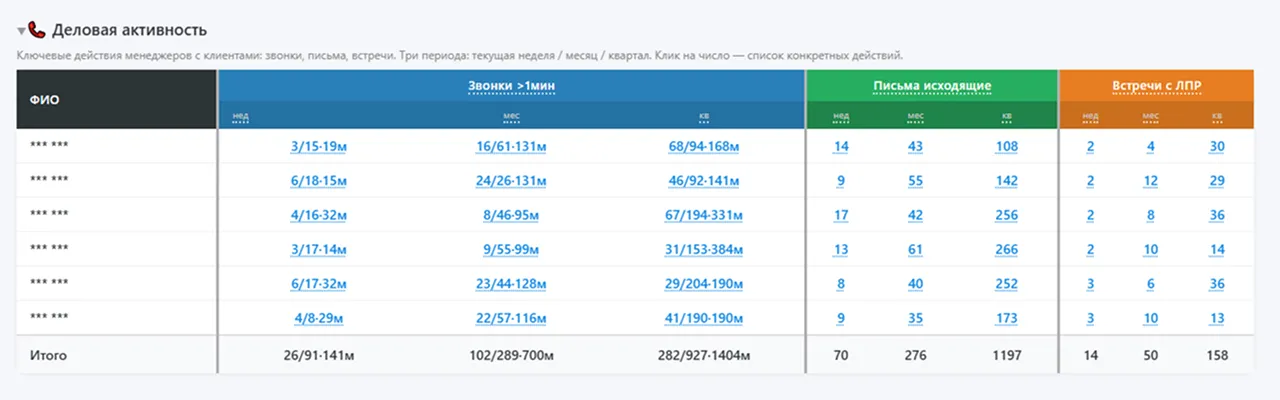Click quarterly letters value 142
This screenshot has height=400, width=1280.
coord(1006,181)
